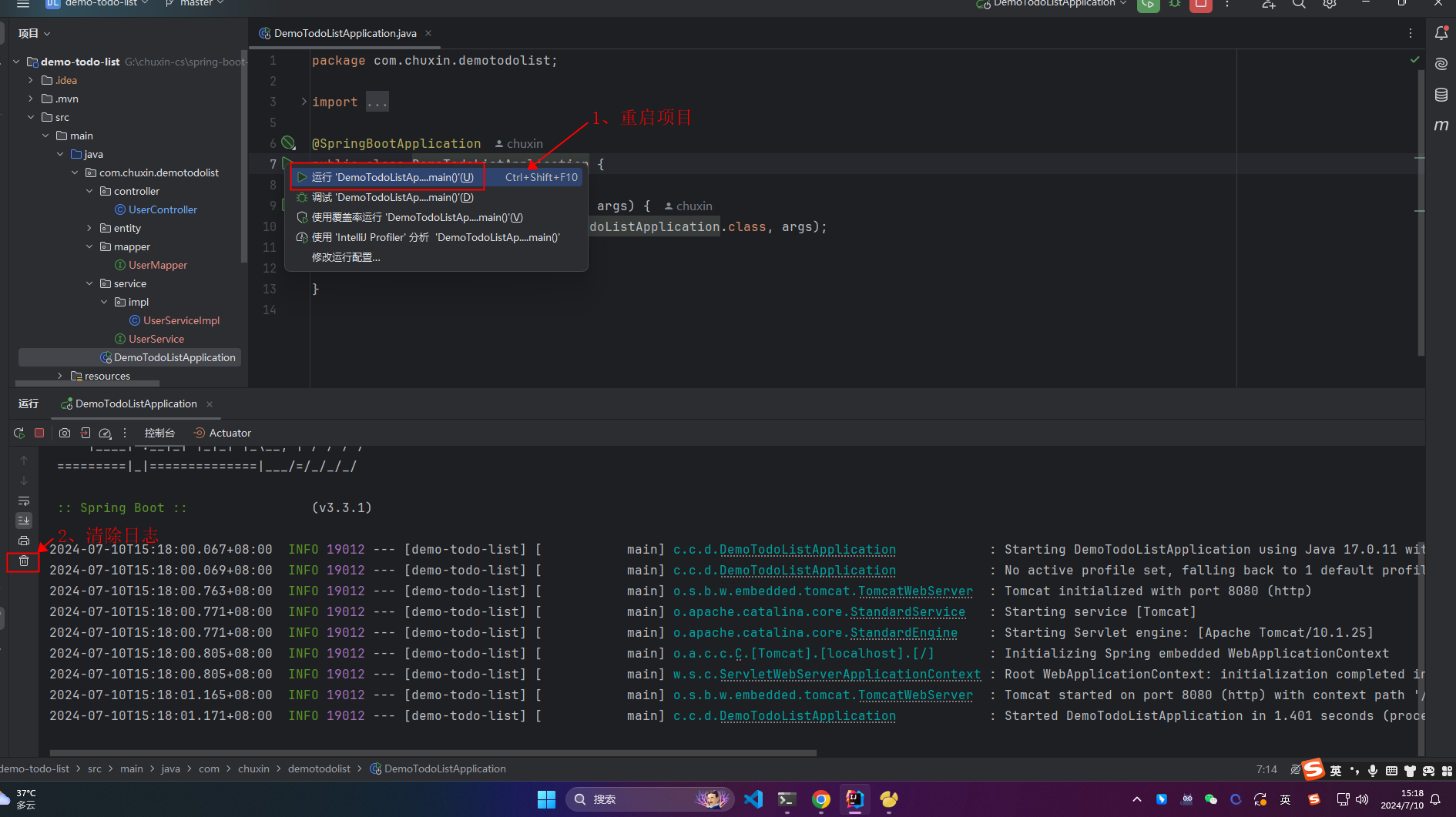Click the attach debugger icon in the Run toolbar

click(x=86, y=433)
